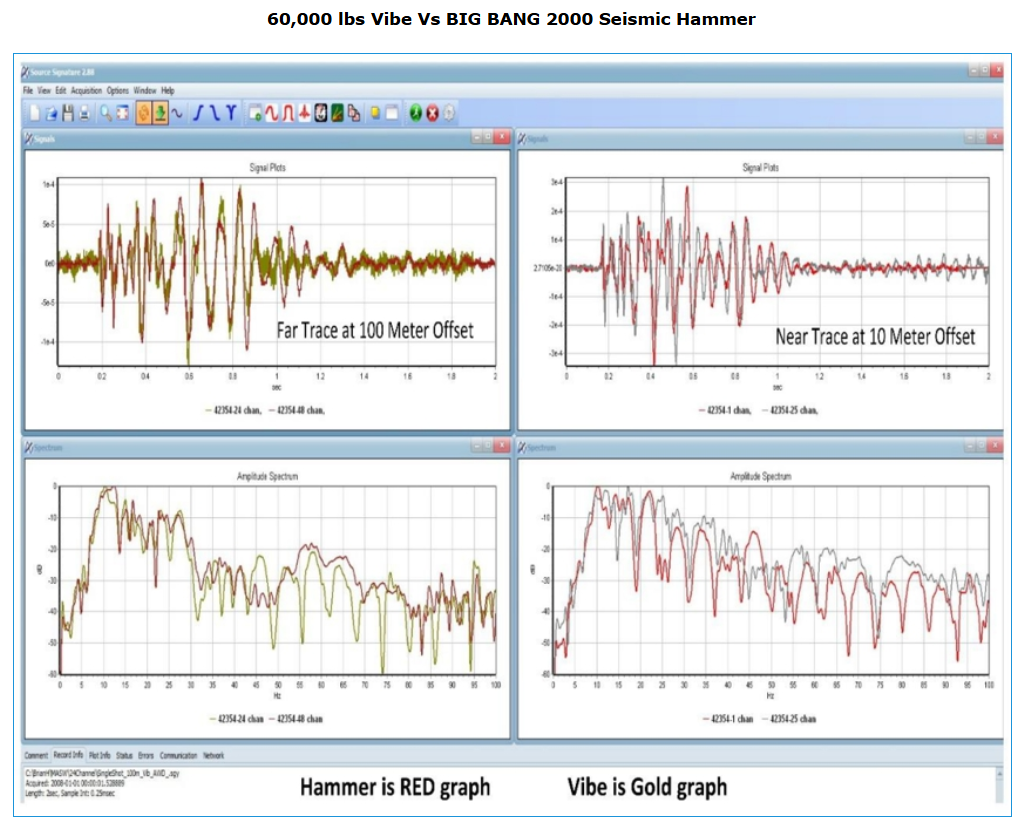
Task: Click the red circle X stop icon
Action: (x=432, y=113)
